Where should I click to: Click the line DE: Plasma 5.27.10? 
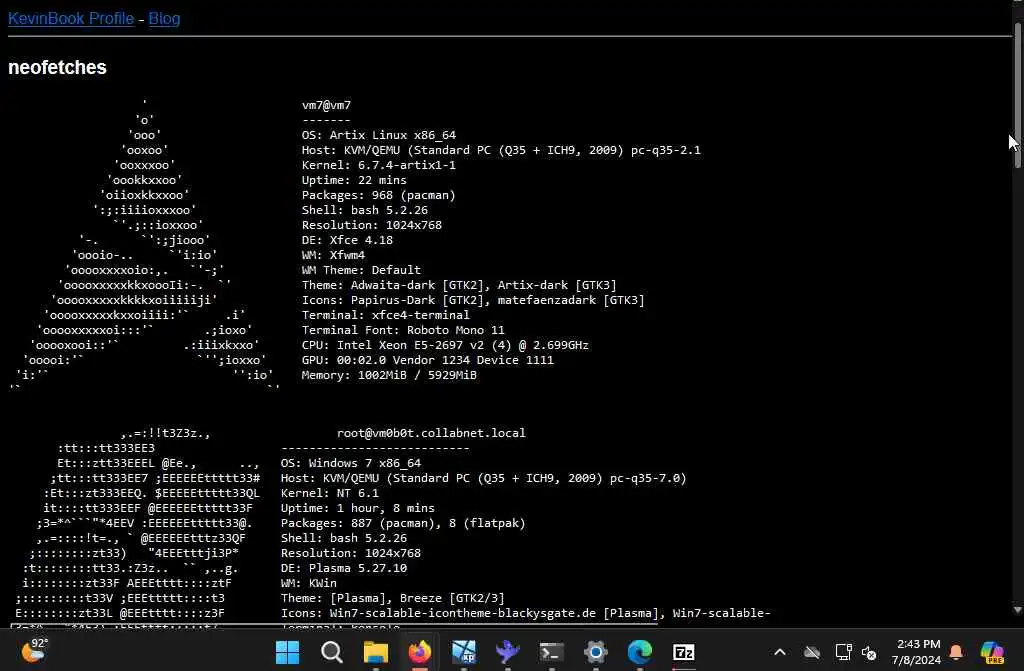pos(344,568)
